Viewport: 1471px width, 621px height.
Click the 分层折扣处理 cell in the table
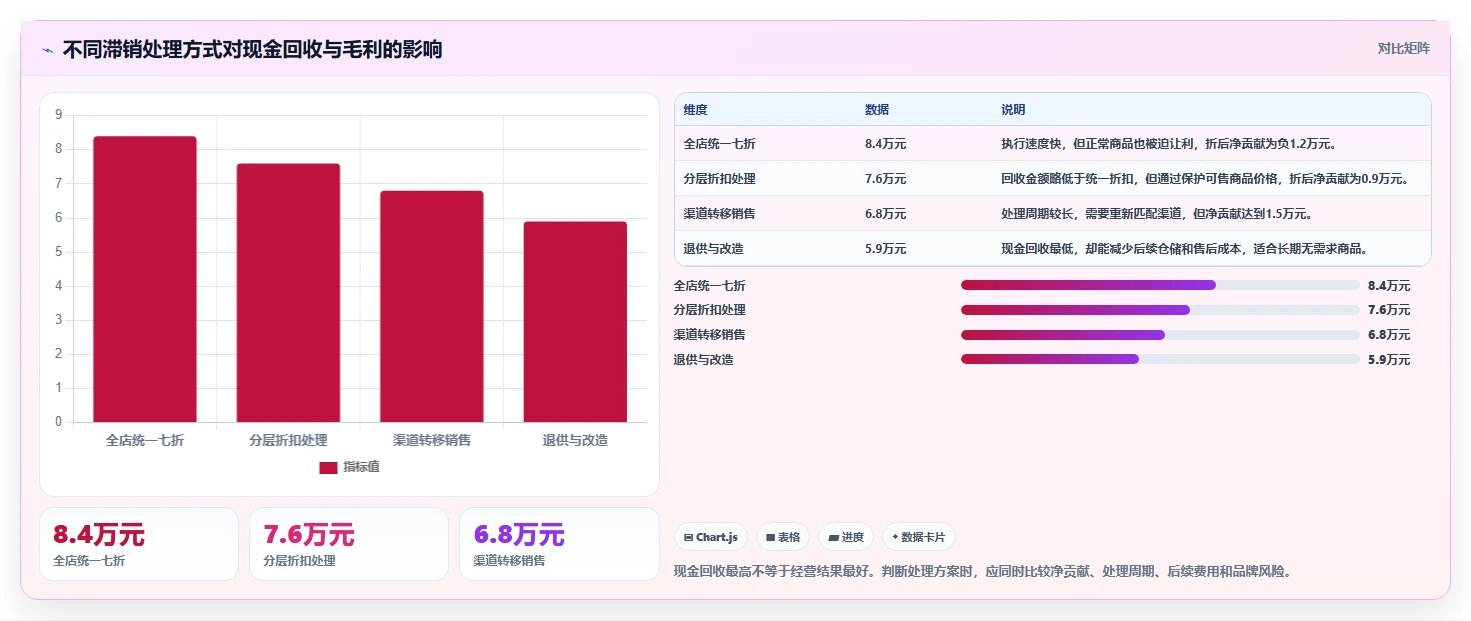tap(720, 179)
